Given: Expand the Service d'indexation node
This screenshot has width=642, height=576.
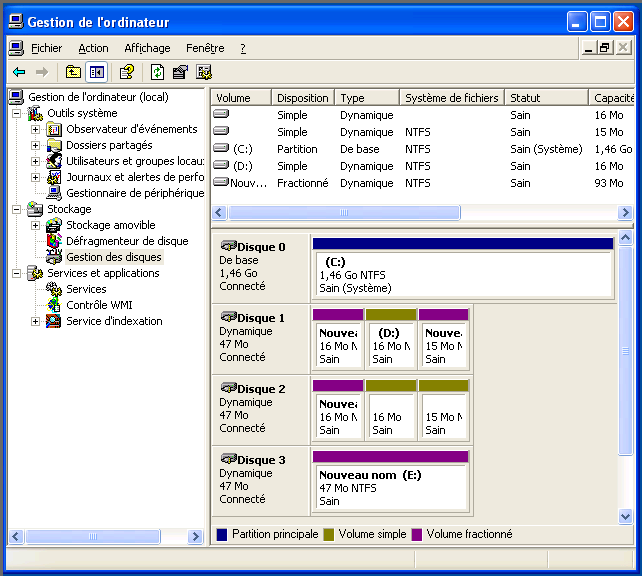Looking at the screenshot, I should pyautogui.click(x=35, y=321).
